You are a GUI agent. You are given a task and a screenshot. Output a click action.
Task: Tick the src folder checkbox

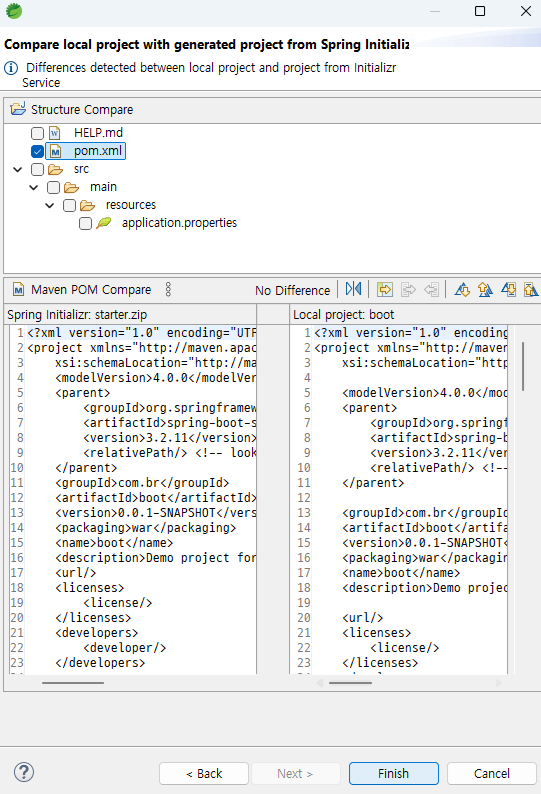point(37,169)
